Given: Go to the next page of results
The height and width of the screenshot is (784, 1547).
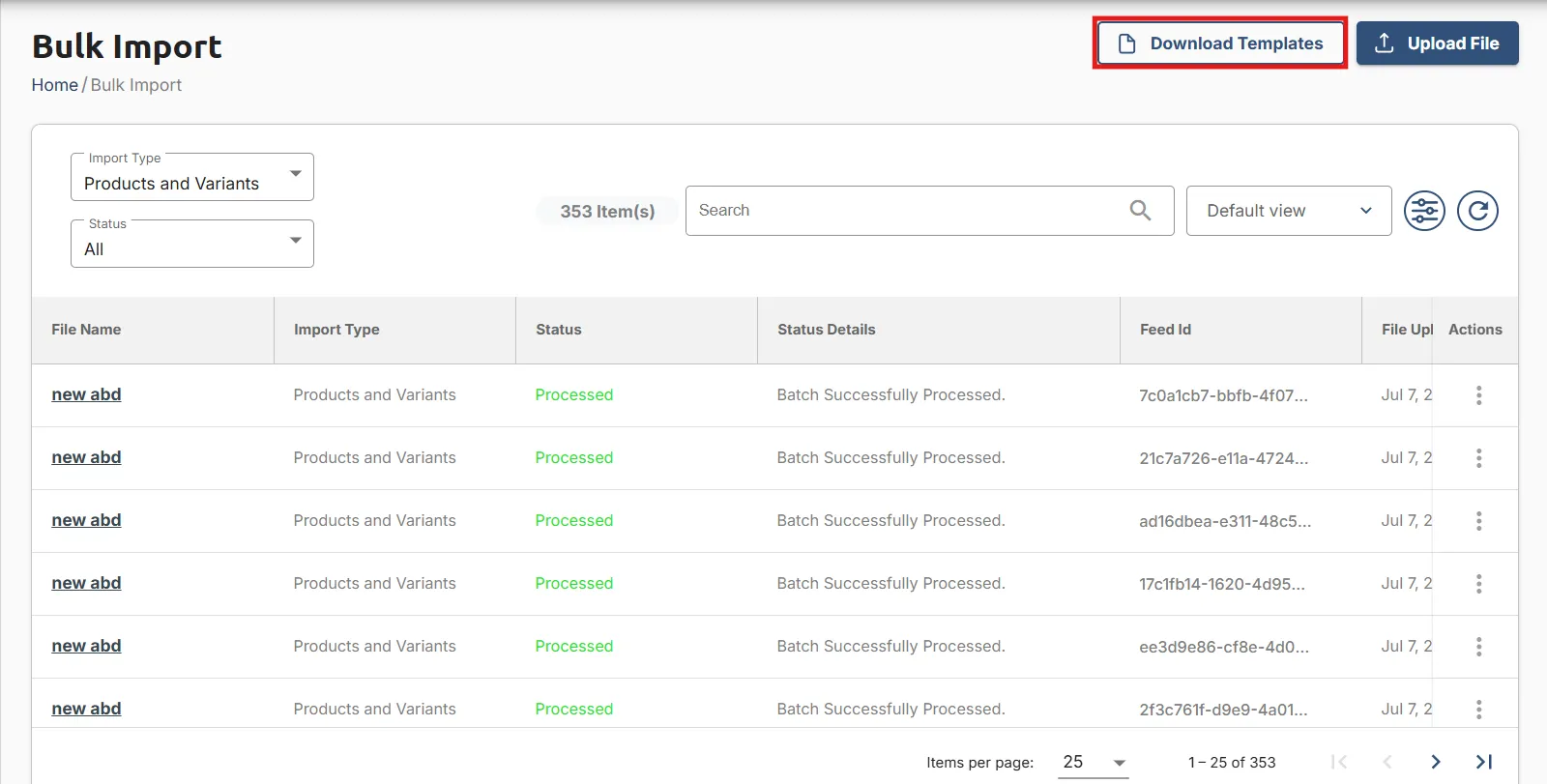Looking at the screenshot, I should [1436, 762].
